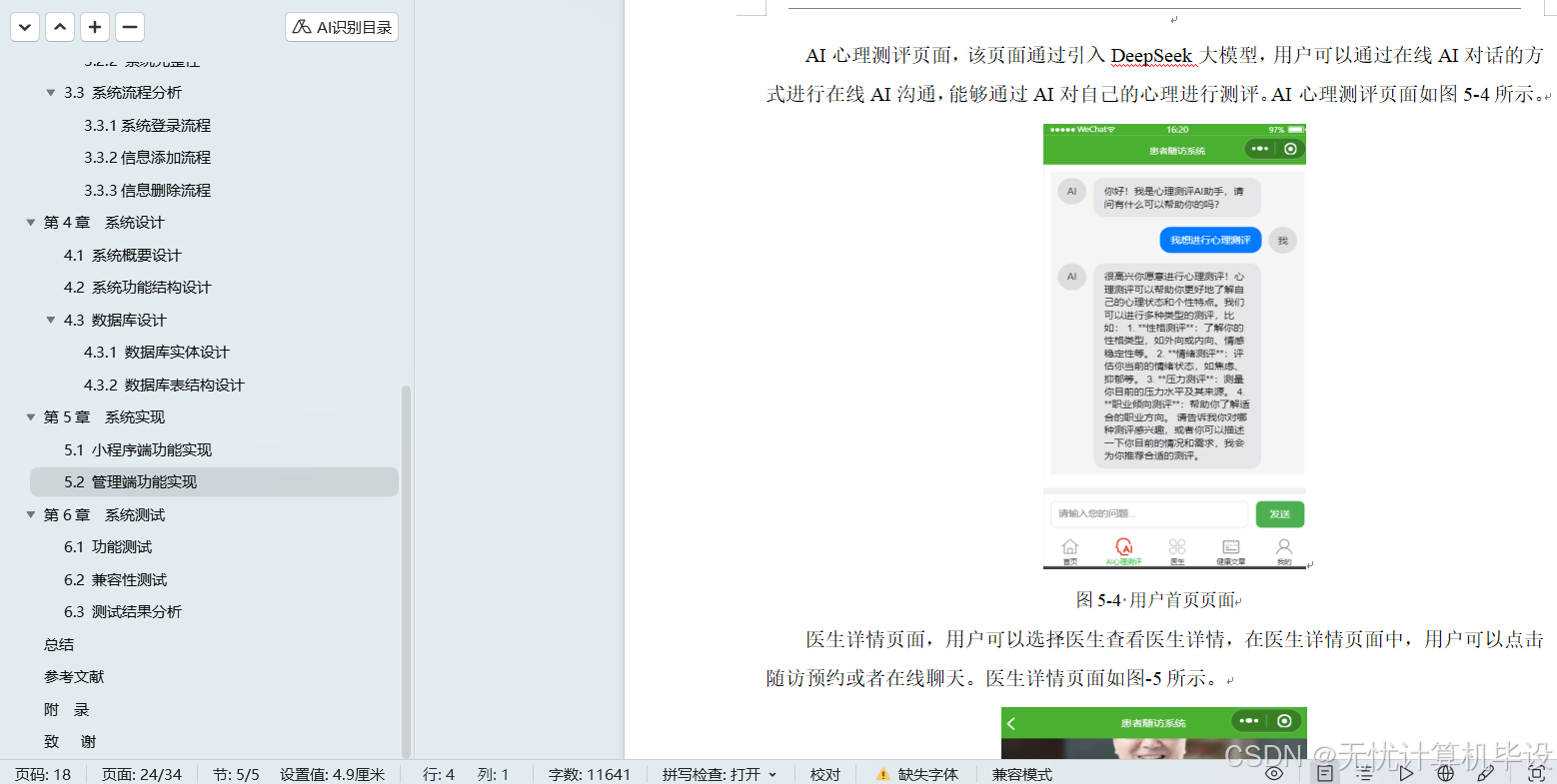Click the eye-protection mode icon in status bar
This screenshot has width=1557, height=784.
1273,775
